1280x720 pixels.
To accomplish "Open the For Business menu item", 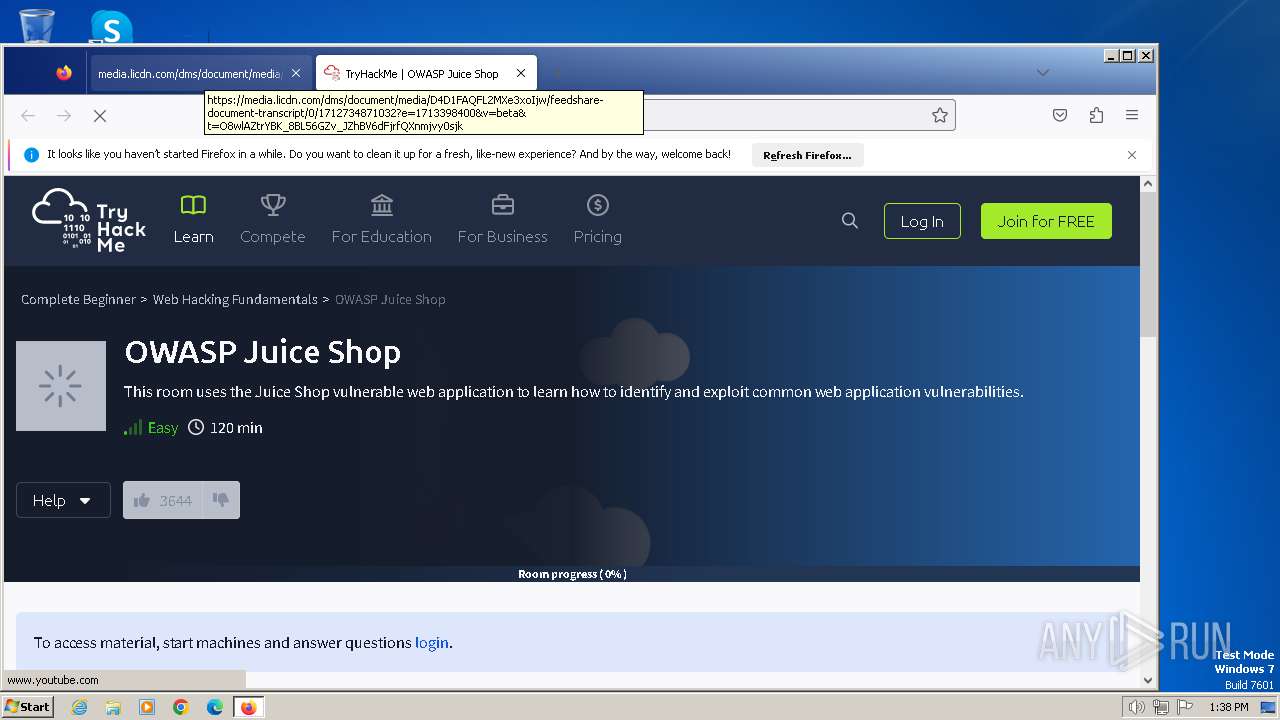I will [502, 220].
